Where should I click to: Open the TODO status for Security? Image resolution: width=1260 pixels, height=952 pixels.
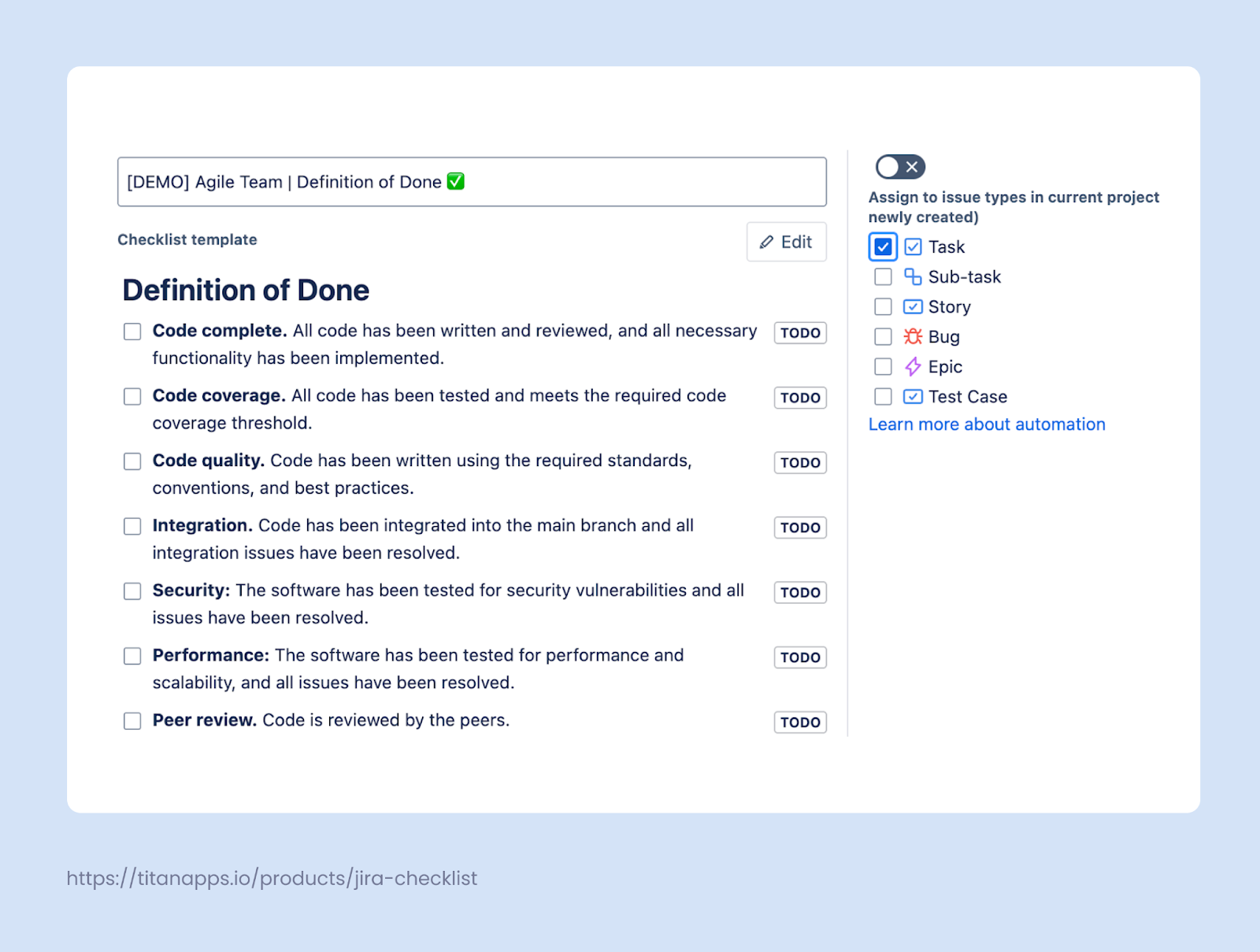click(799, 592)
